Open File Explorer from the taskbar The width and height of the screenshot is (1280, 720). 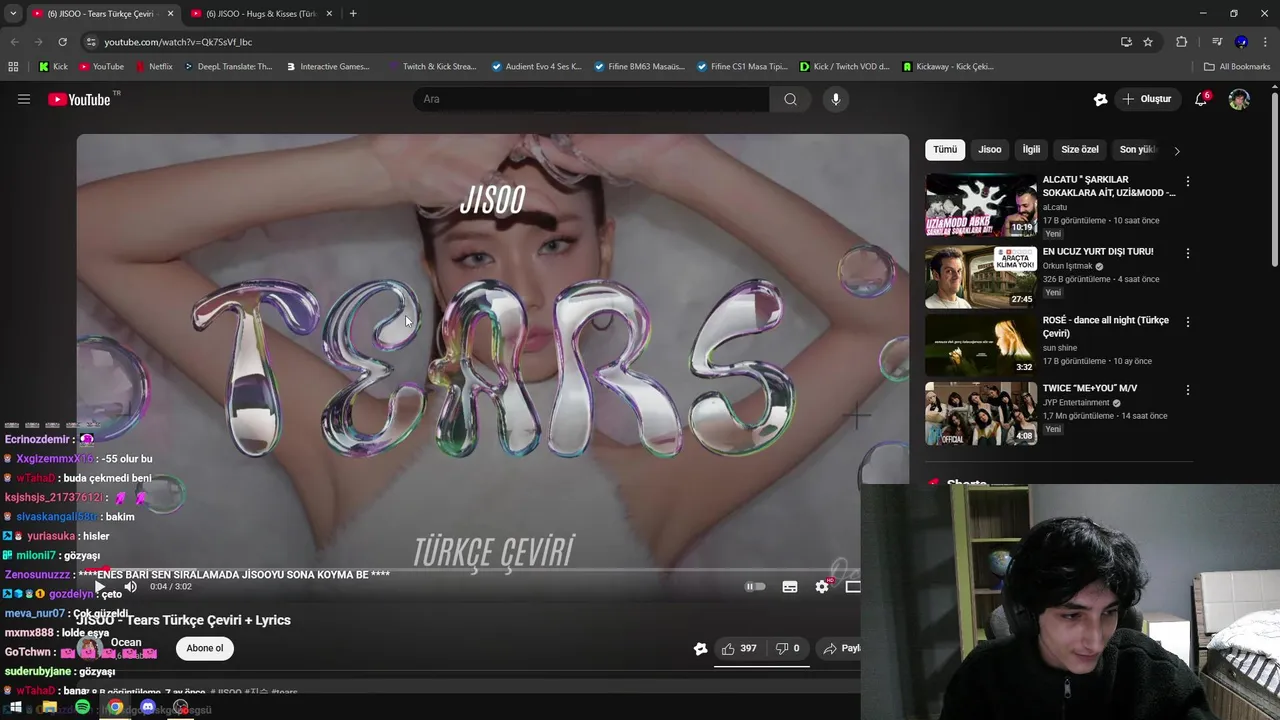click(49, 707)
